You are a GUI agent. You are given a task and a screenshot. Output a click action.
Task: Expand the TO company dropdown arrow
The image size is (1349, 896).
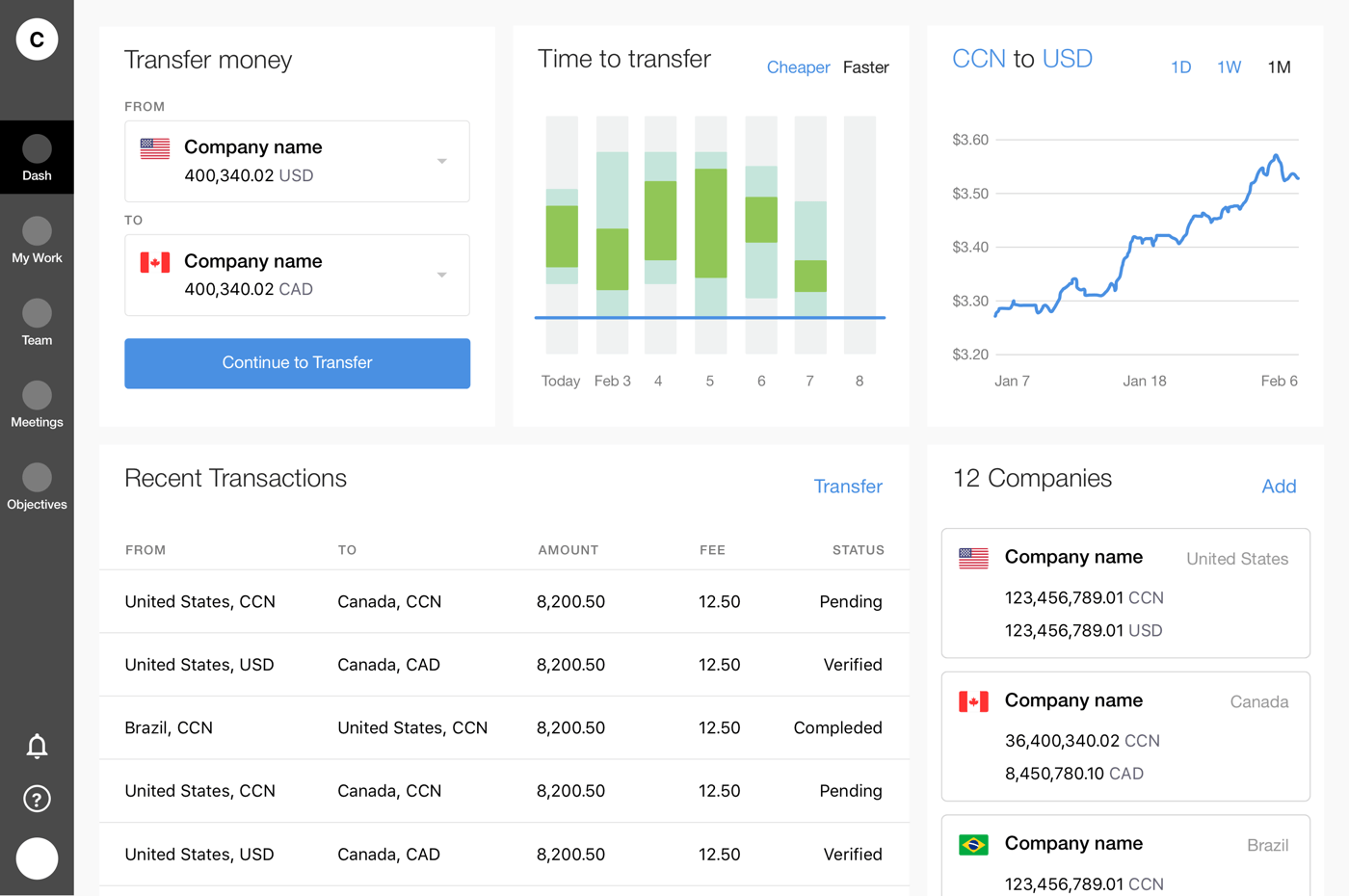point(442,275)
